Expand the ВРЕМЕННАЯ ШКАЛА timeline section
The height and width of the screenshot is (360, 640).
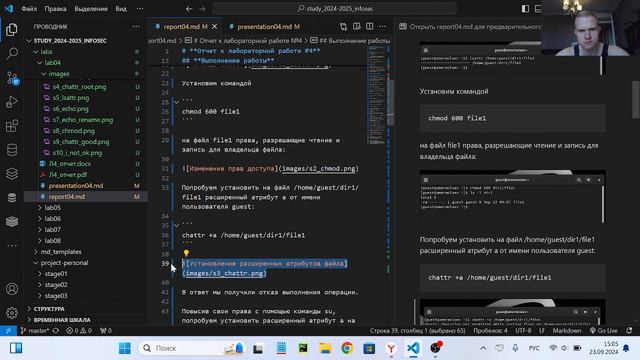coord(62,320)
